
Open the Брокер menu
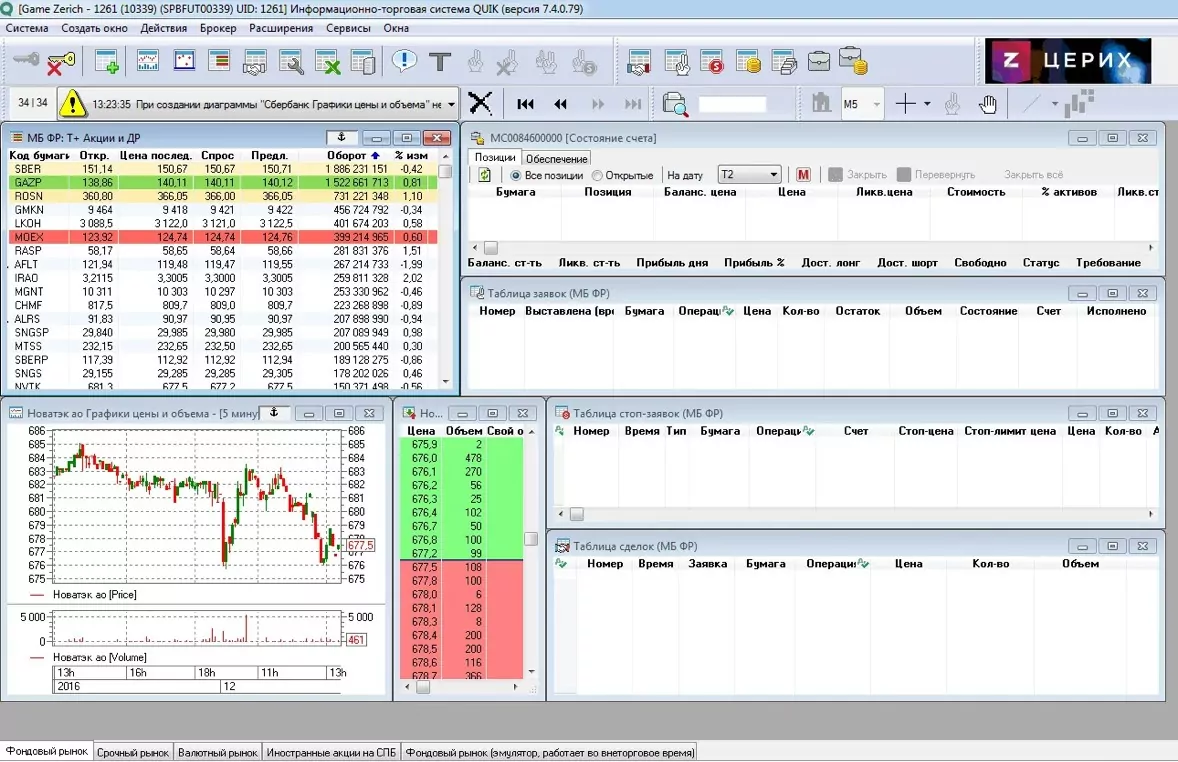click(218, 28)
